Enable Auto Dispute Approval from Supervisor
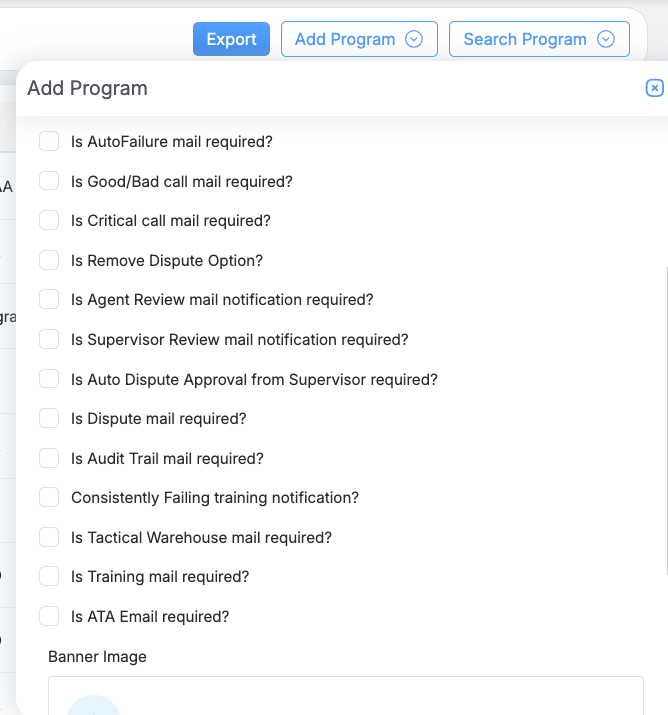This screenshot has width=668, height=715. click(49, 379)
